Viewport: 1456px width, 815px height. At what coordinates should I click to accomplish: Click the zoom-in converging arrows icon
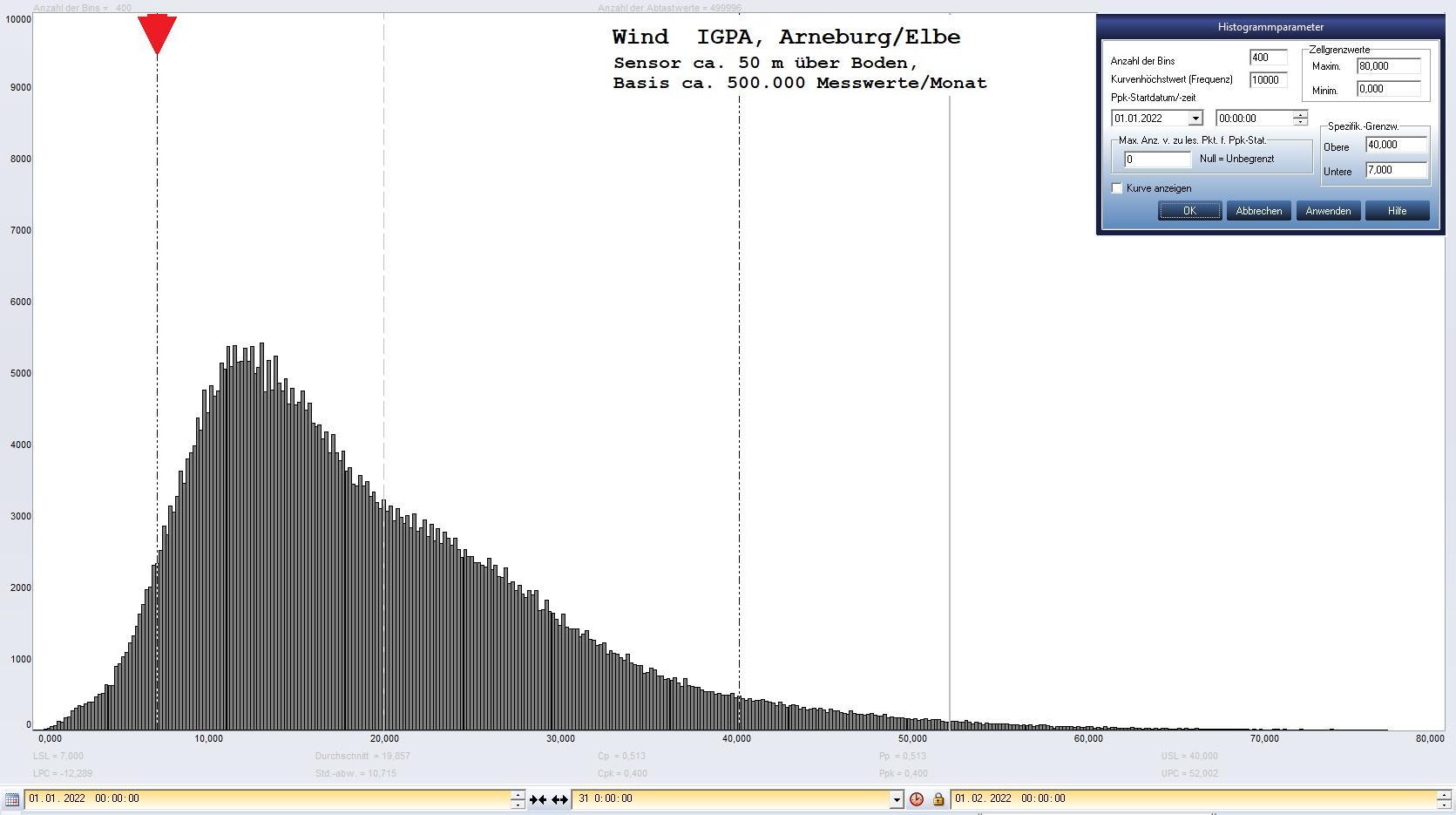click(538, 799)
